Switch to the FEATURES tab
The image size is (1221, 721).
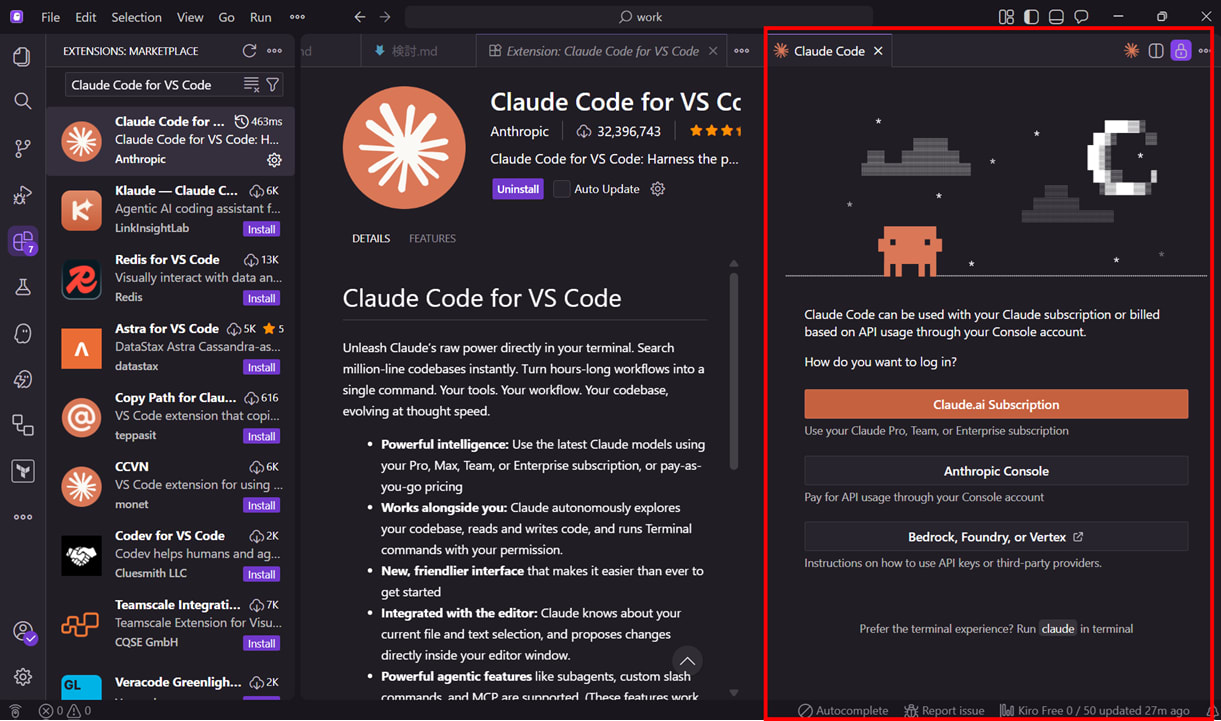(x=432, y=238)
